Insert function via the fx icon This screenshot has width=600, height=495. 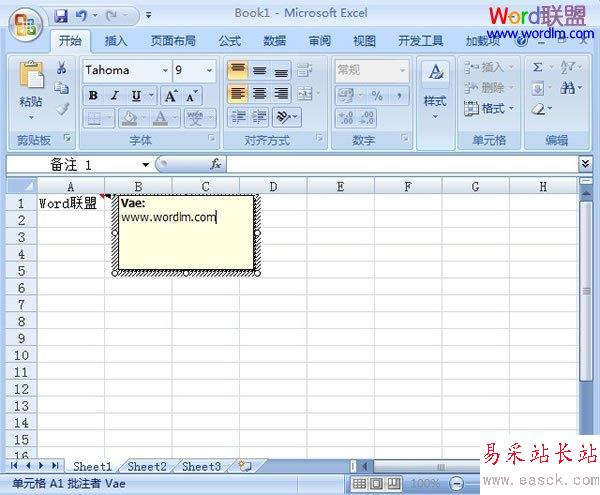(x=215, y=164)
